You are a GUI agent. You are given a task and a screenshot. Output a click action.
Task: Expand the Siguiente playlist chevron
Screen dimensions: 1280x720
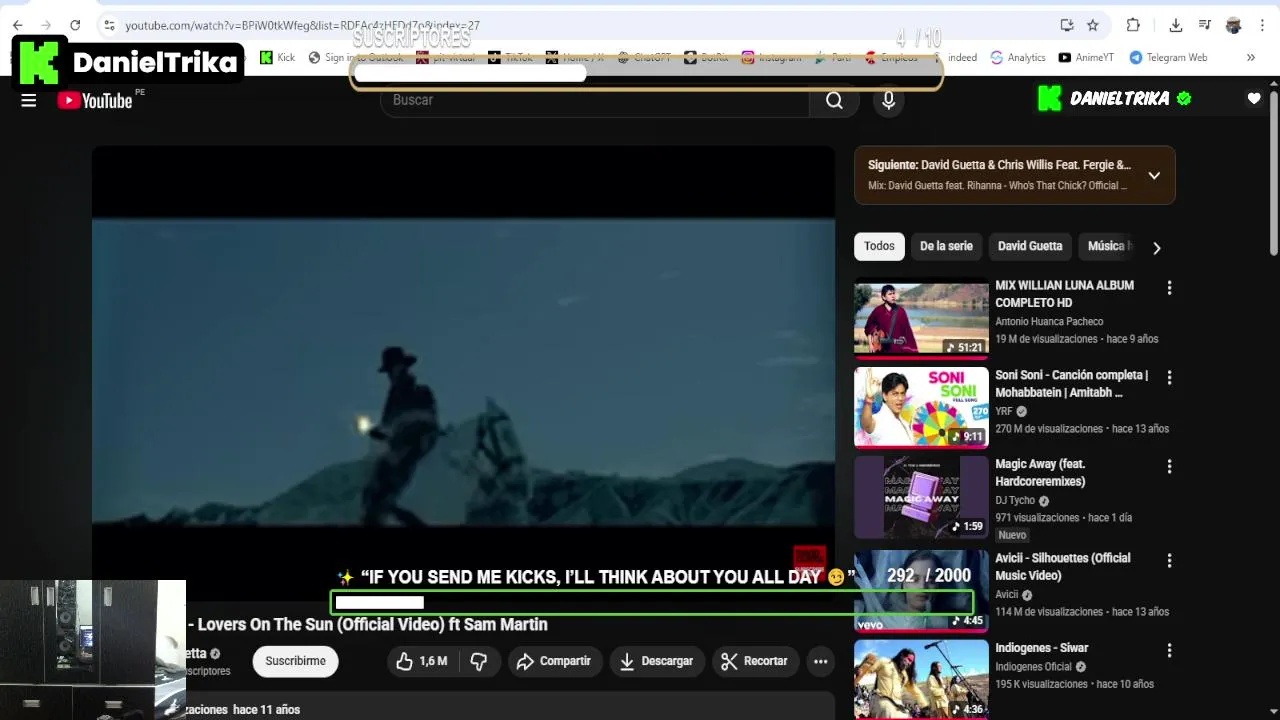click(x=1154, y=175)
